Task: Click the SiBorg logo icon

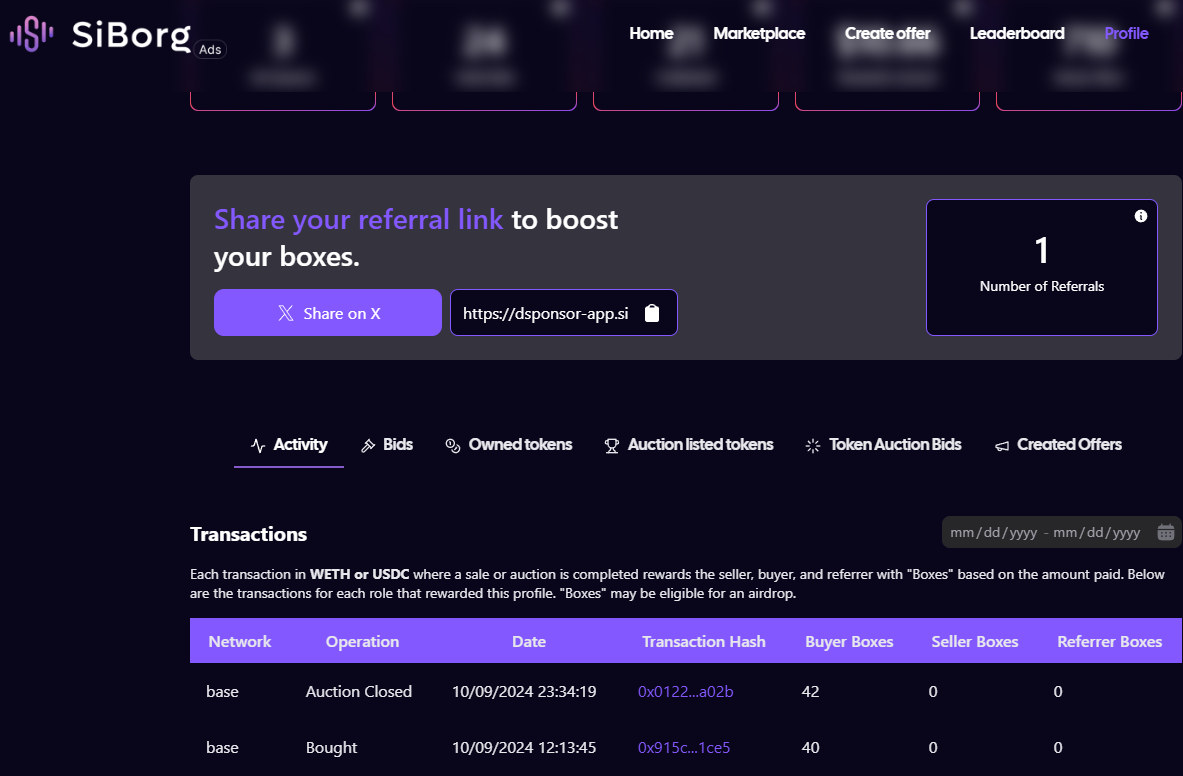Action: 31,35
